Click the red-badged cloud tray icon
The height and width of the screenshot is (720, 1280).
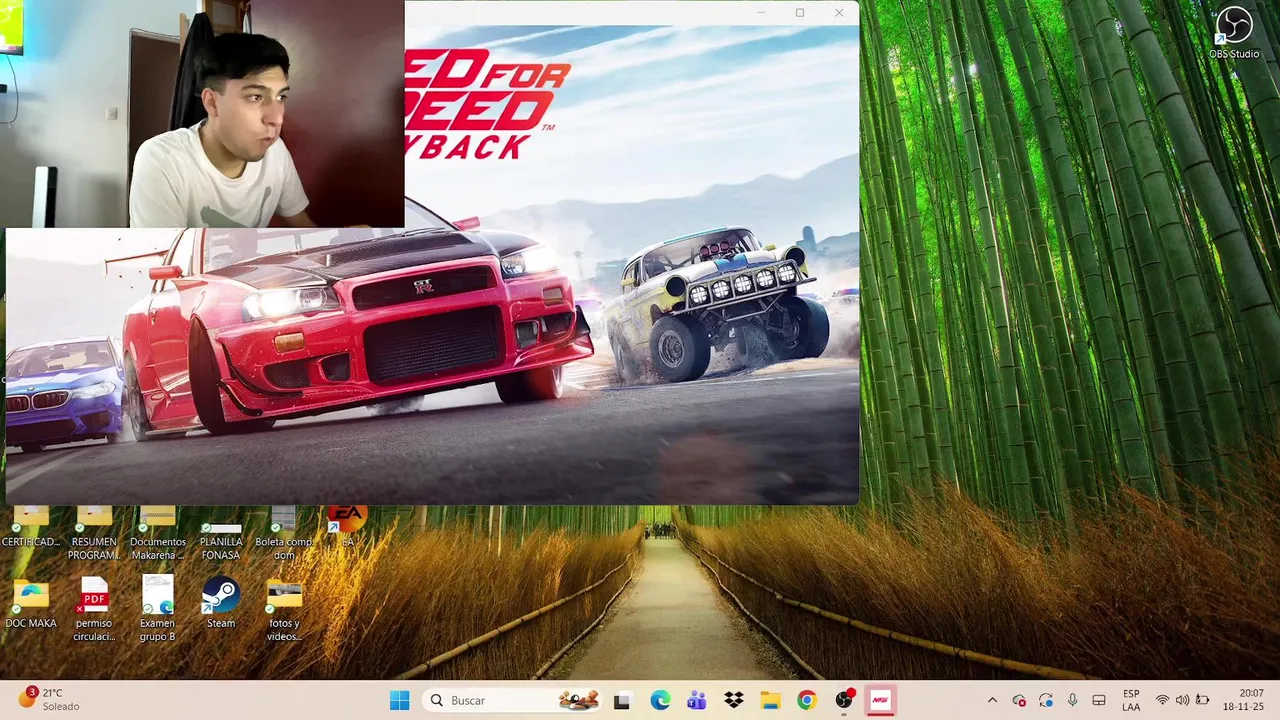(x=1019, y=700)
